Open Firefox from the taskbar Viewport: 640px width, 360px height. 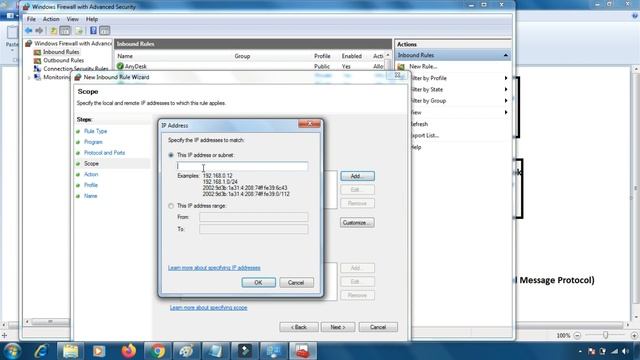[x=129, y=351]
